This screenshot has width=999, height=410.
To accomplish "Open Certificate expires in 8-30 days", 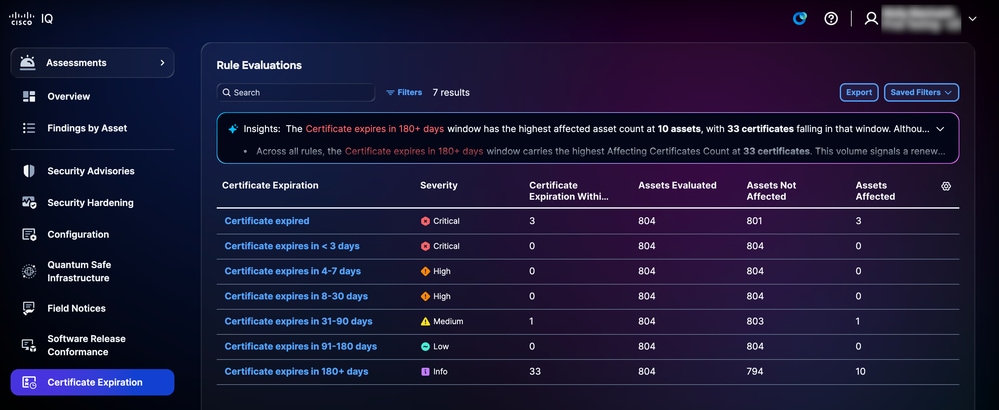I will (296, 296).
